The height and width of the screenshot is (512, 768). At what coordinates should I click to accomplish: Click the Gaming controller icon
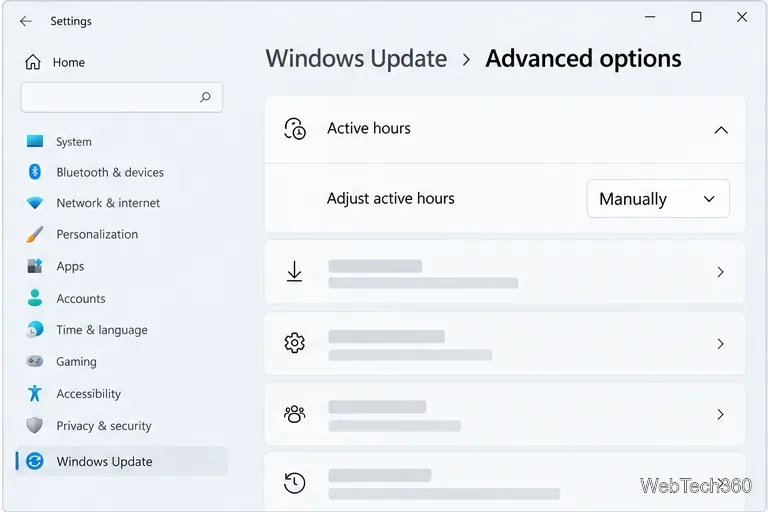(x=35, y=362)
